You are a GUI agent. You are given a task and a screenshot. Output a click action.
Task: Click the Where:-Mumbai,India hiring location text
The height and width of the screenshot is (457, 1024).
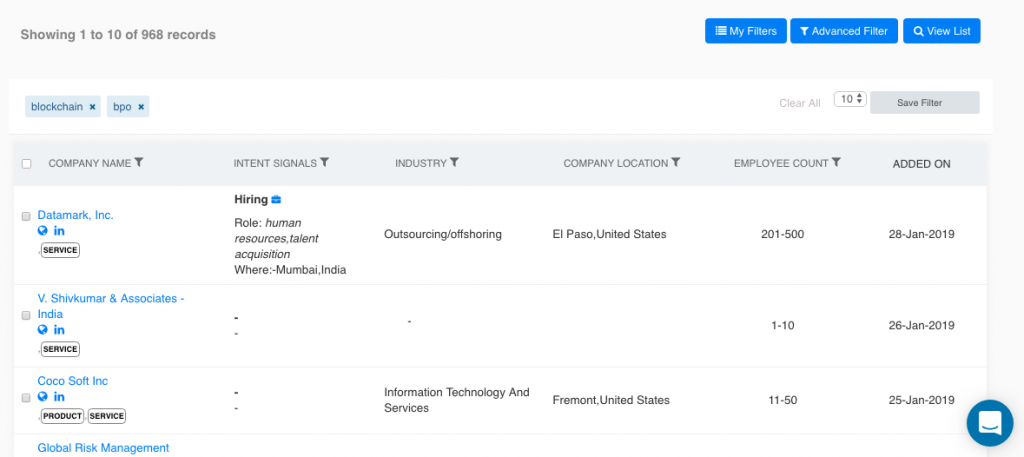pyautogui.click(x=290, y=270)
